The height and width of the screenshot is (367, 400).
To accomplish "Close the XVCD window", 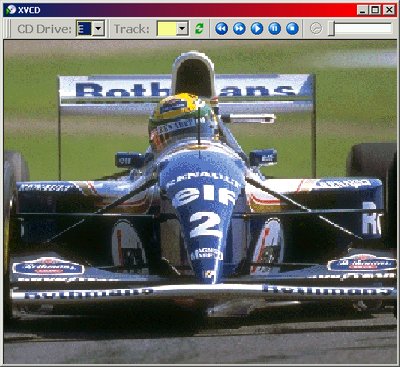I will tap(389, 10).
